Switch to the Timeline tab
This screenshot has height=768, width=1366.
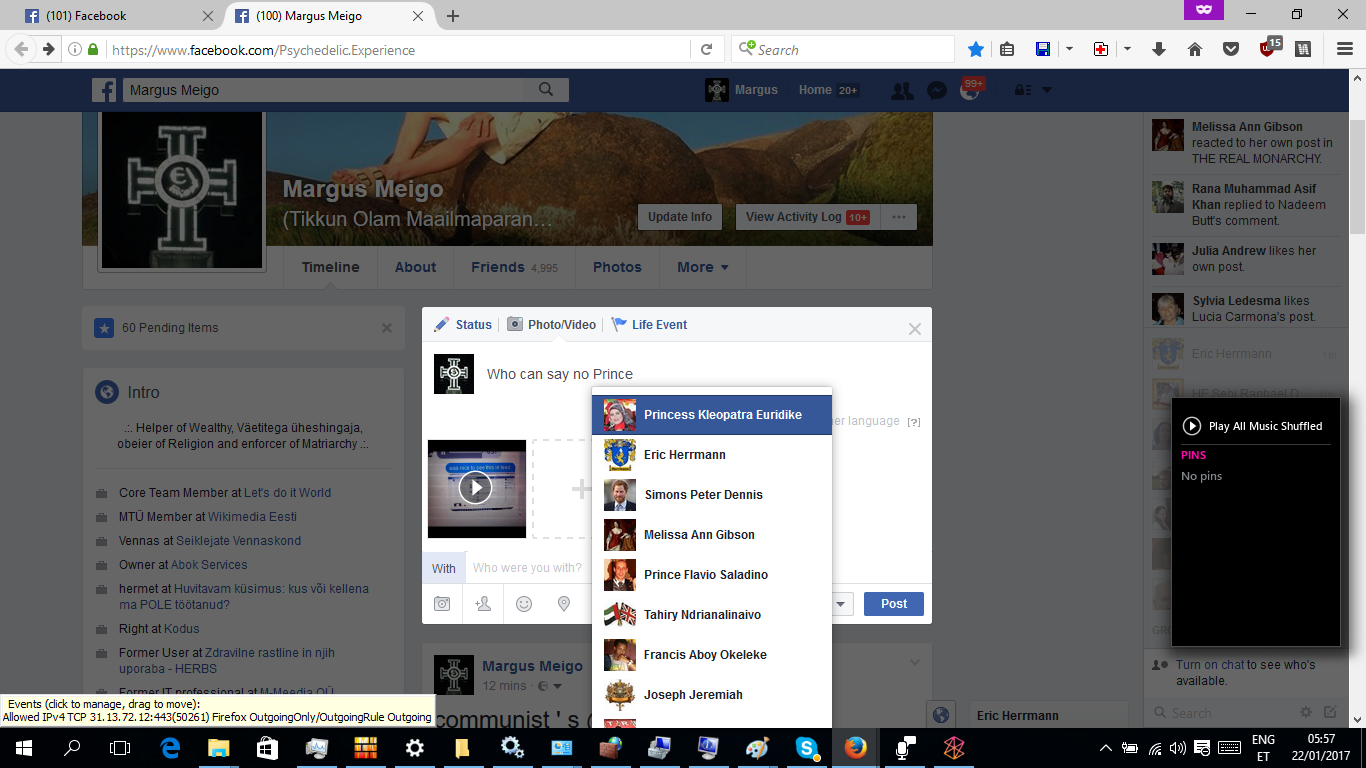[x=331, y=267]
